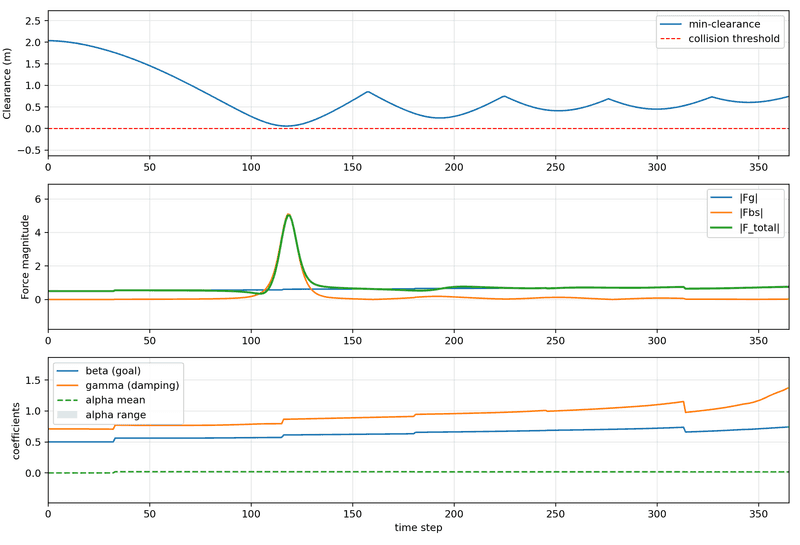
Task: Click the '6' tick on force axis
Action: 37,199
